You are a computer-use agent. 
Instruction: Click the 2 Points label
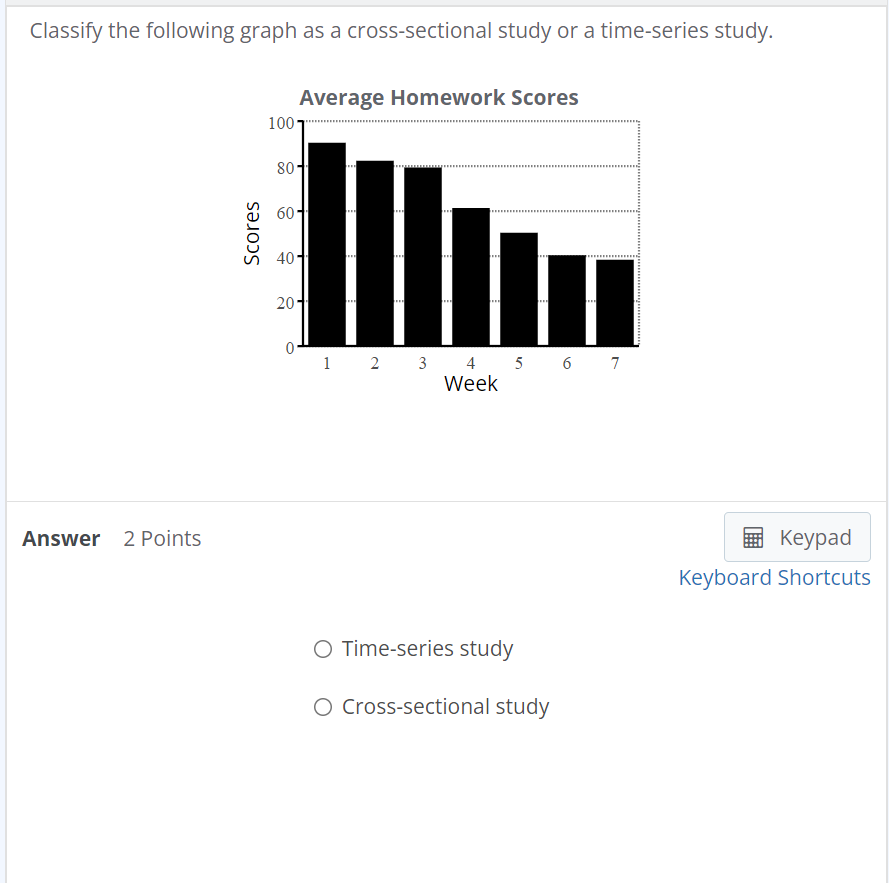click(162, 538)
